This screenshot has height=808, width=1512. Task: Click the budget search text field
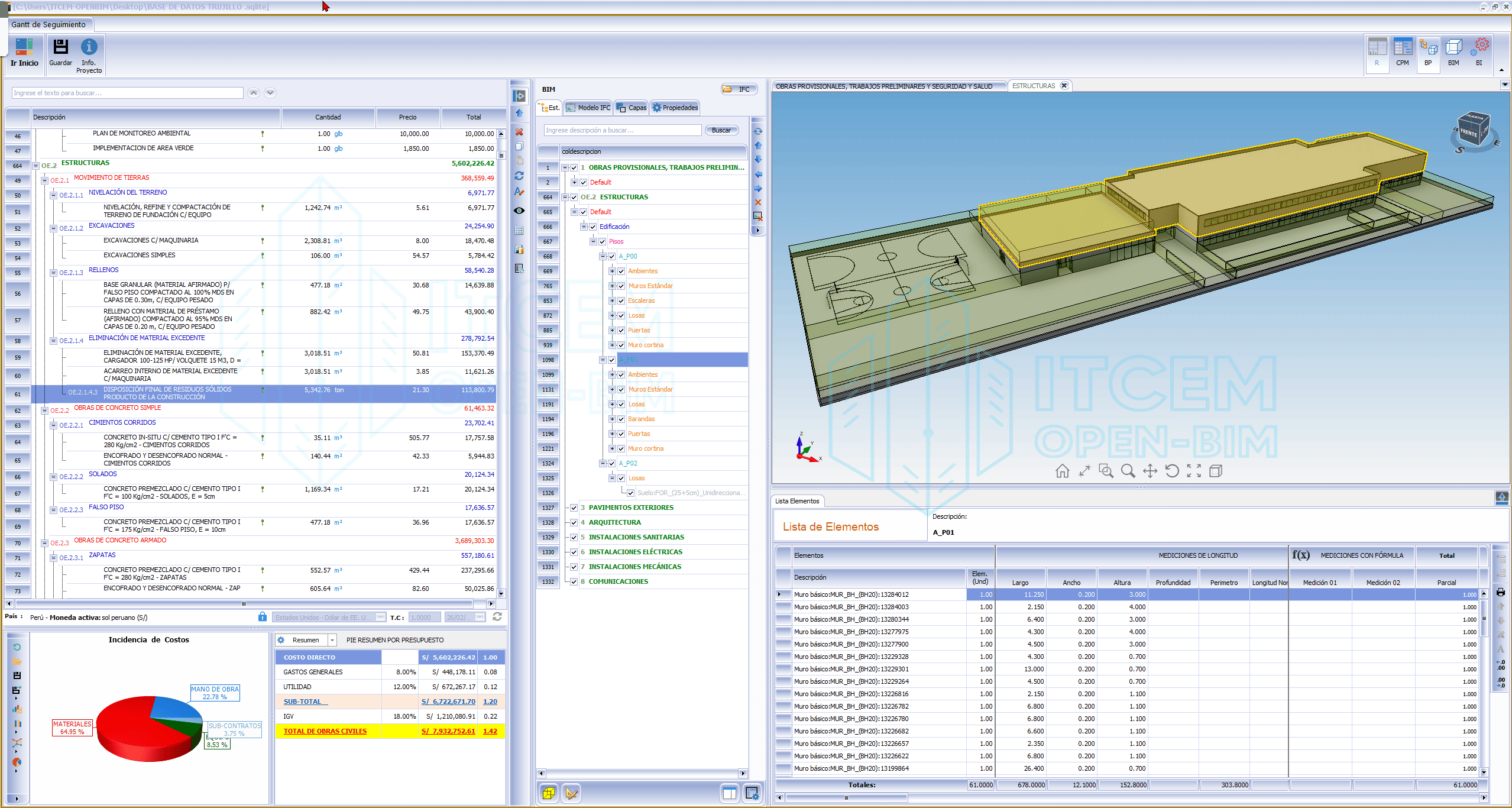pyautogui.click(x=127, y=93)
